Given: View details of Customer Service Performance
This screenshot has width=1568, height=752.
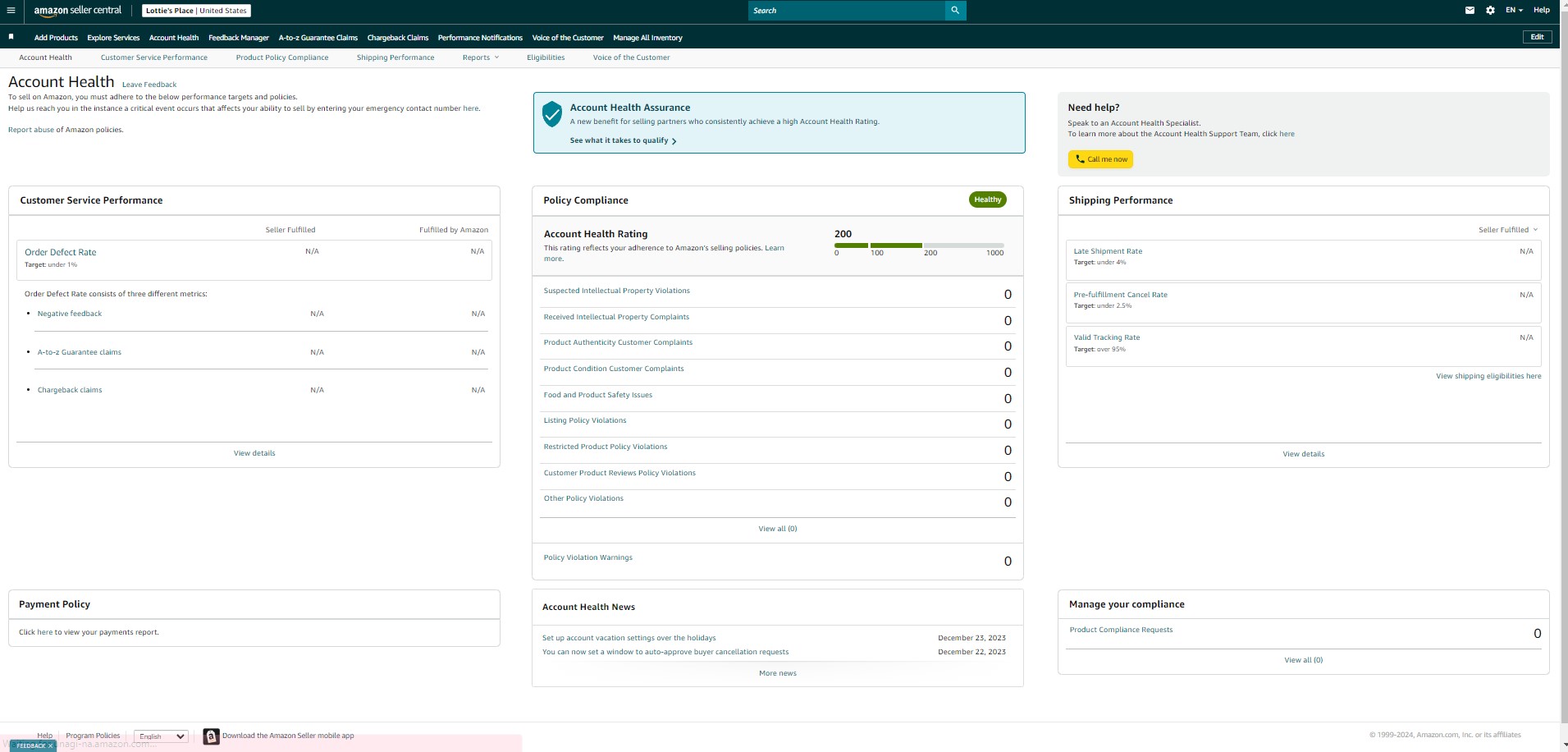Looking at the screenshot, I should click(x=254, y=453).
